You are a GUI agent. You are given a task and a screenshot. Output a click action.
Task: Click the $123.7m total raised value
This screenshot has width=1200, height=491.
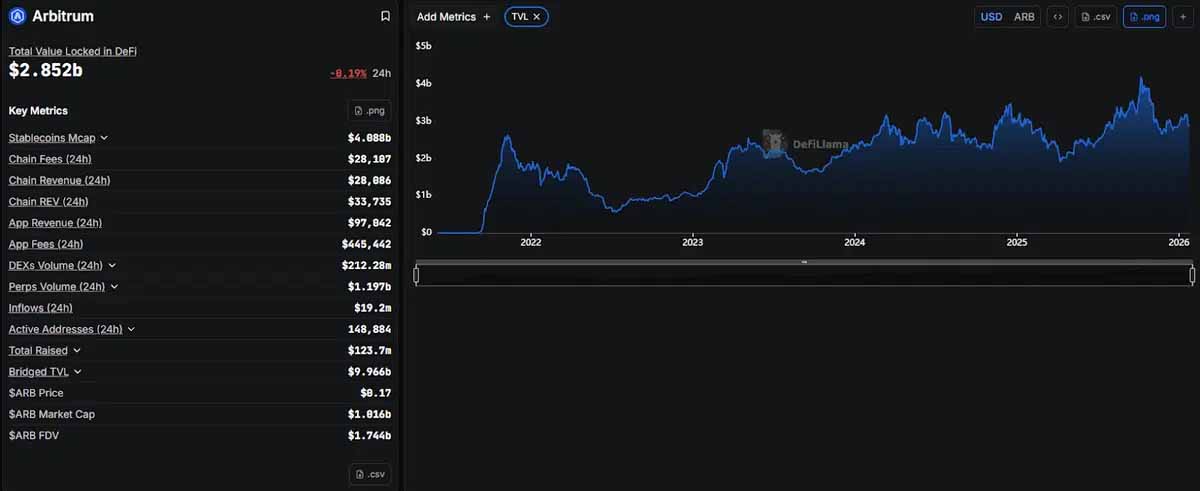[372, 351]
